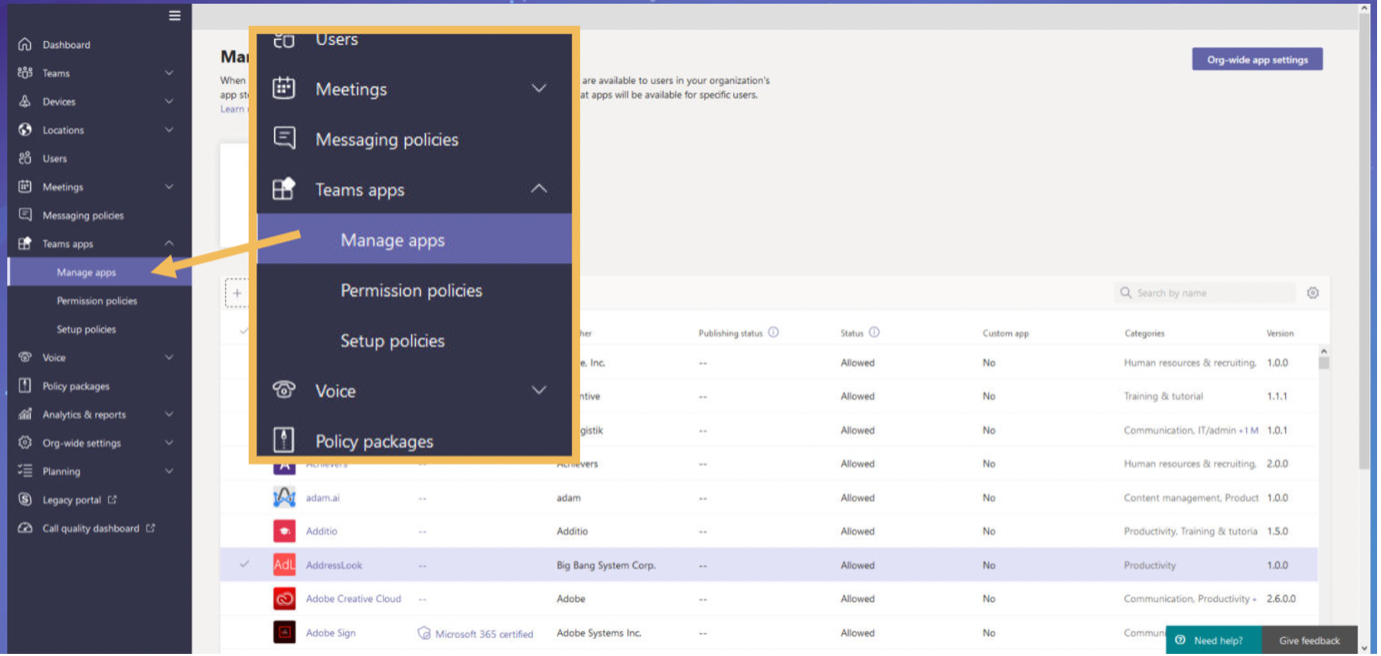Image resolution: width=1381 pixels, height=656 pixels.
Task: Open Setup policies in the left sidebar
Action: point(86,330)
